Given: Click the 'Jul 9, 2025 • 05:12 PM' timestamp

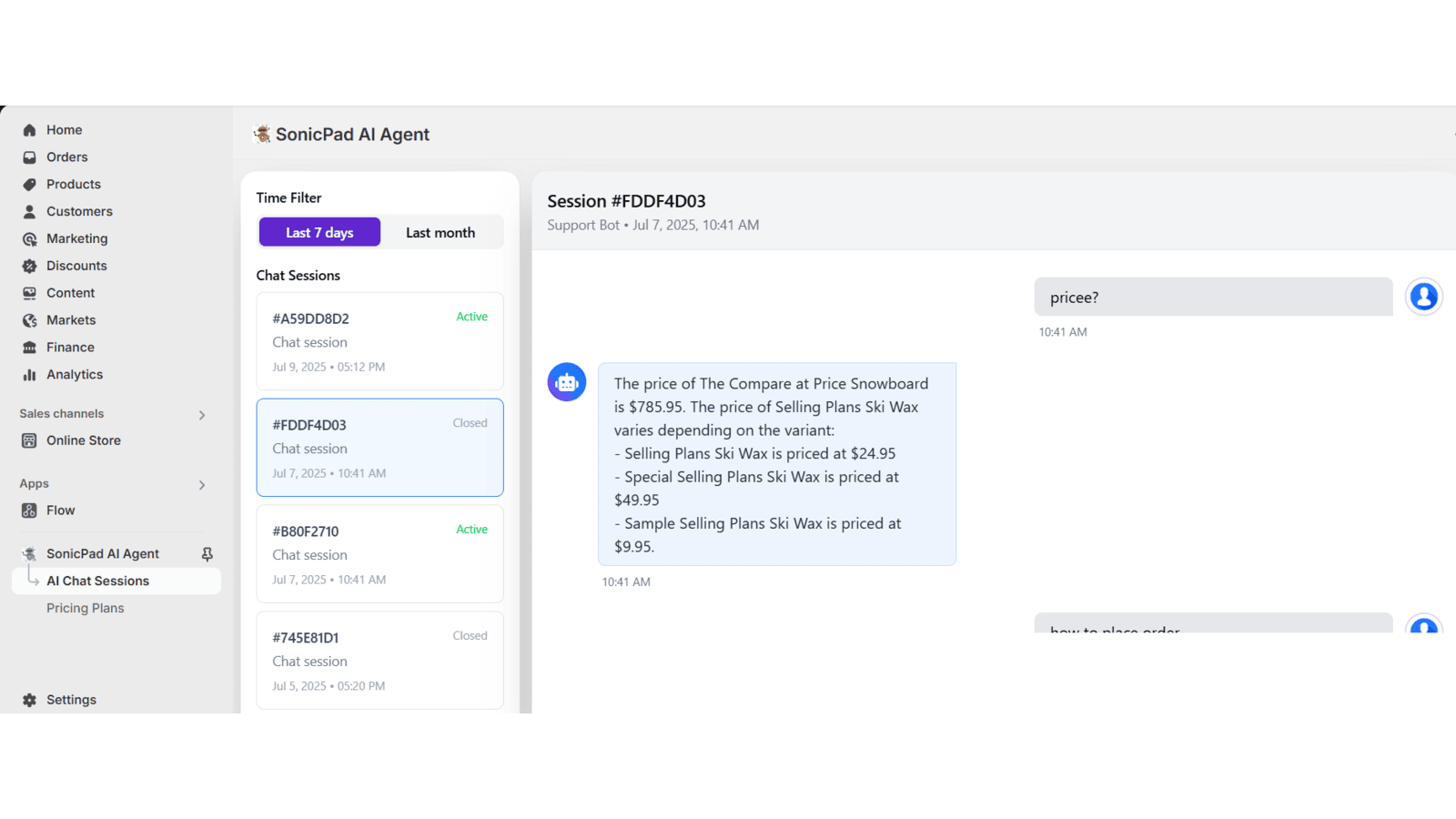Looking at the screenshot, I should (x=329, y=368).
